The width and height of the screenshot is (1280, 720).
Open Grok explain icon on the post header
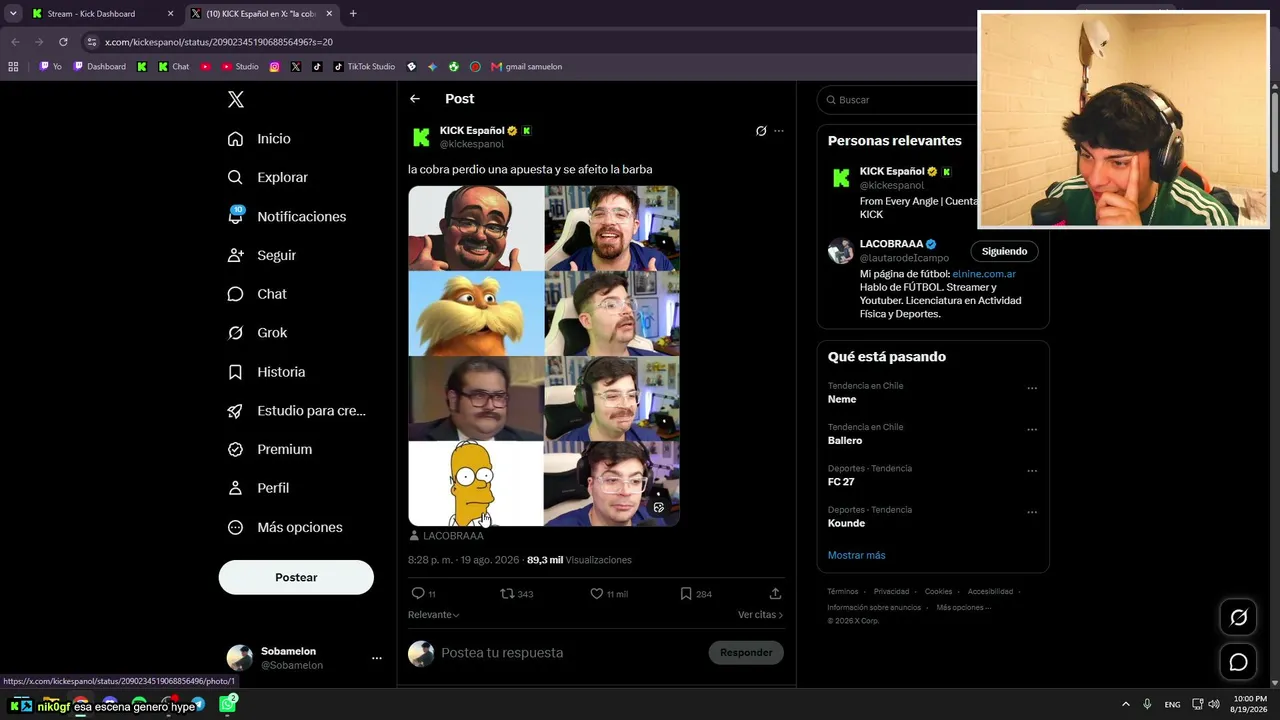pyautogui.click(x=761, y=131)
